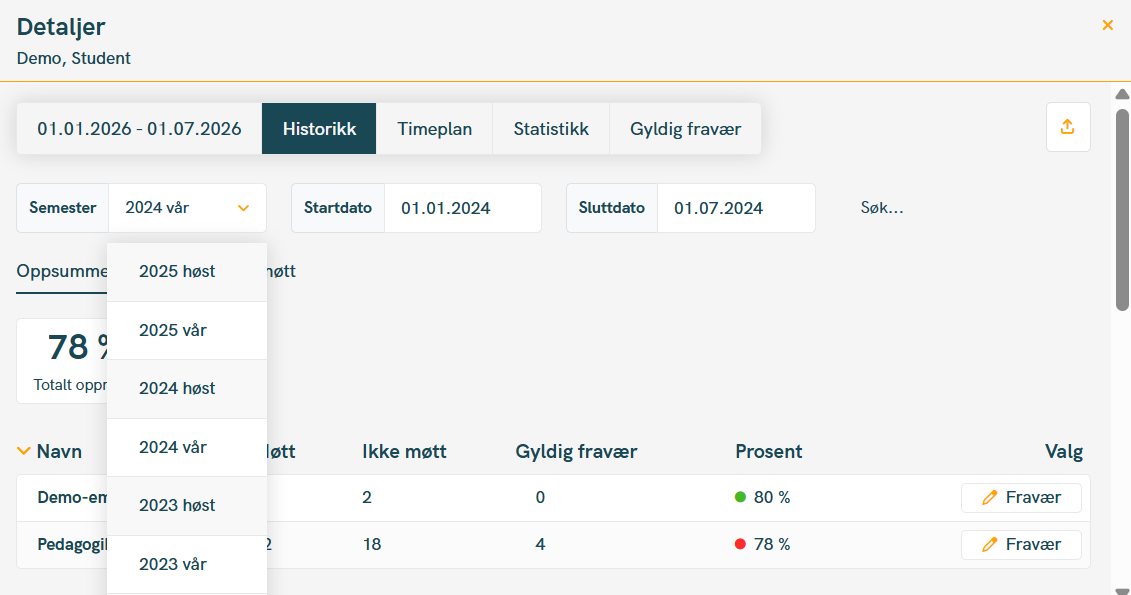The height and width of the screenshot is (595, 1131).
Task: Click the orange export upload icon
Action: pyautogui.click(x=1068, y=127)
